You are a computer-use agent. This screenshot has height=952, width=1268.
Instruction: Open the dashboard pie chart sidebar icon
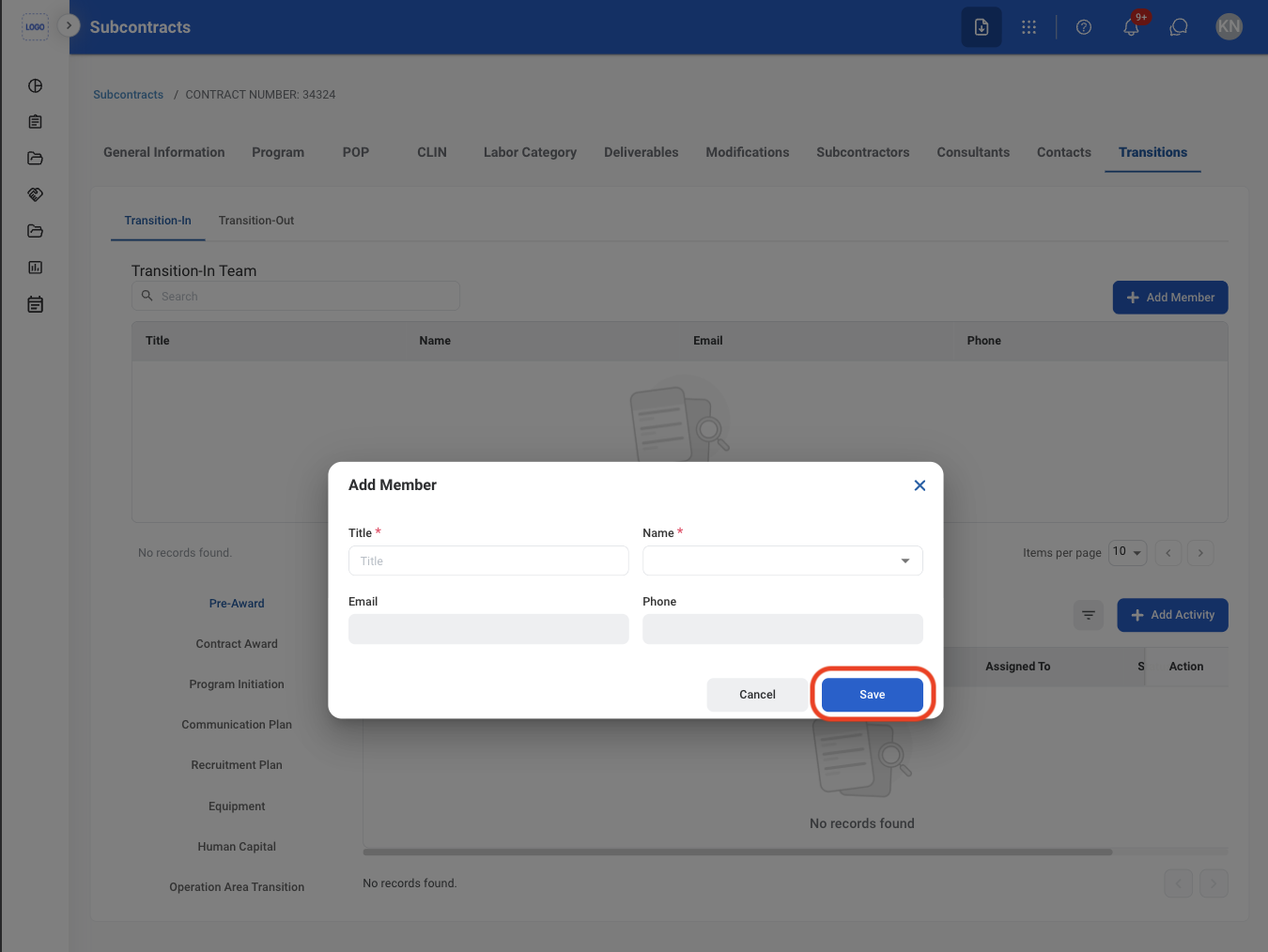click(36, 85)
